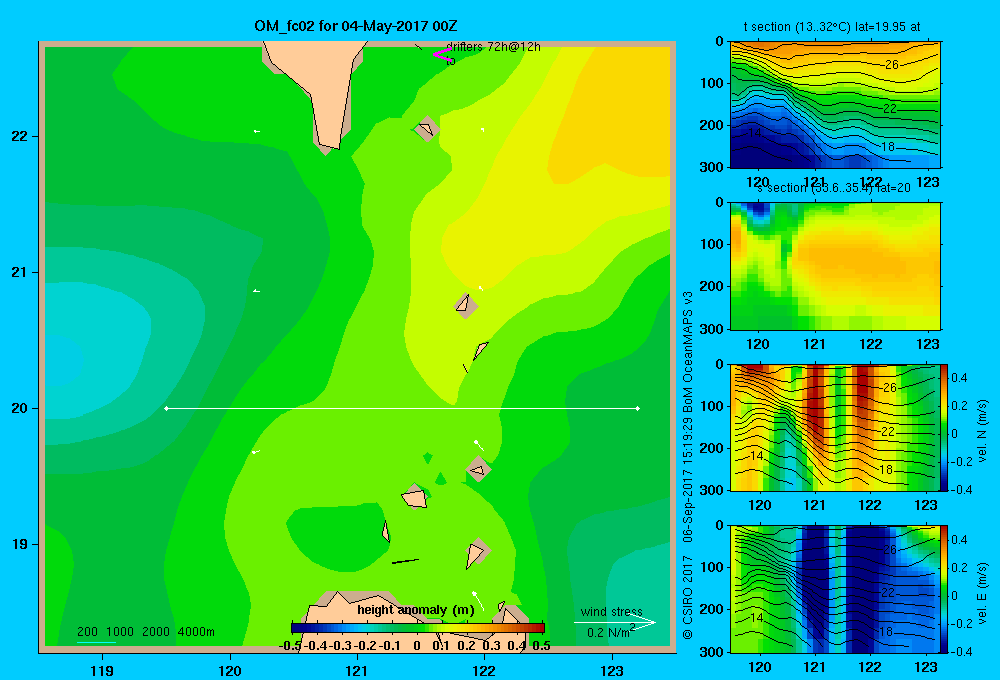The width and height of the screenshot is (1000, 680).
Task: Open the northward velocity section plot
Action: coord(835,427)
